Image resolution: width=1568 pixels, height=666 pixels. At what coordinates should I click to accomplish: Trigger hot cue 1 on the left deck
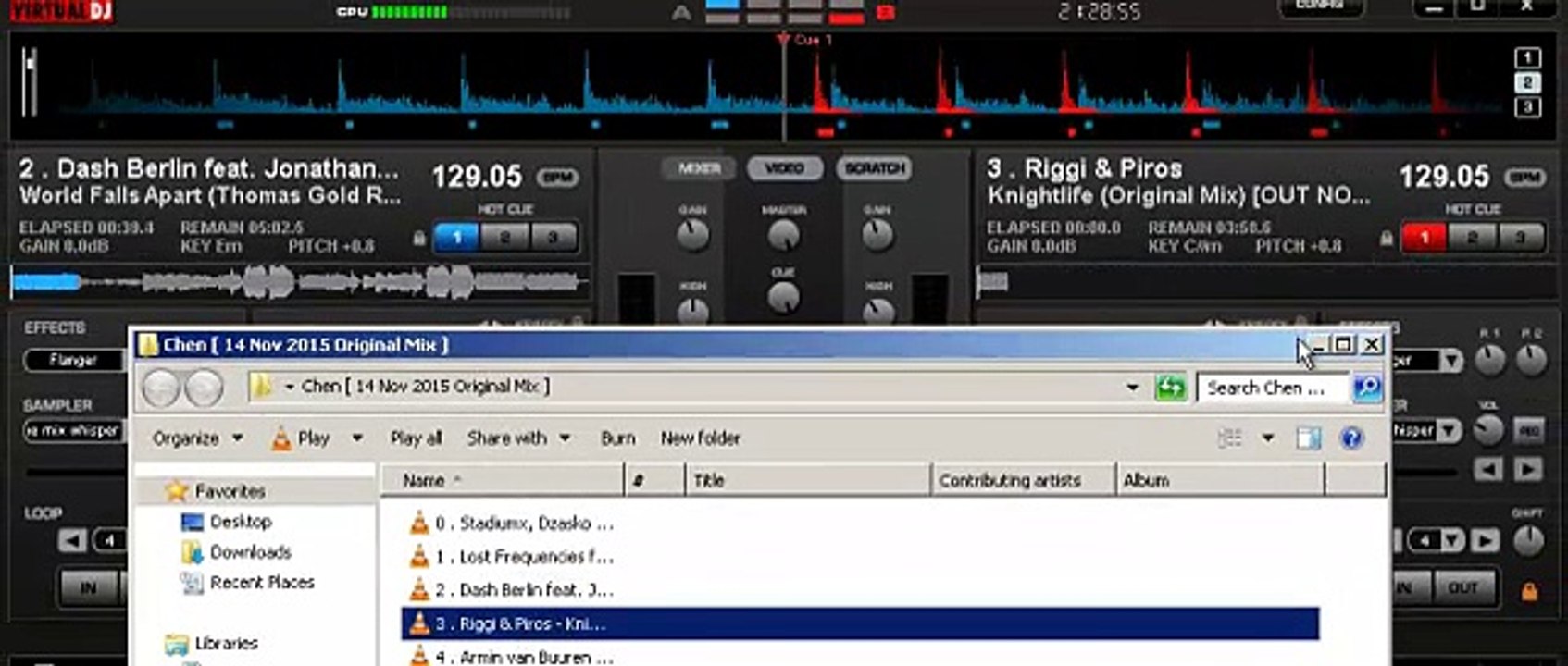(456, 238)
